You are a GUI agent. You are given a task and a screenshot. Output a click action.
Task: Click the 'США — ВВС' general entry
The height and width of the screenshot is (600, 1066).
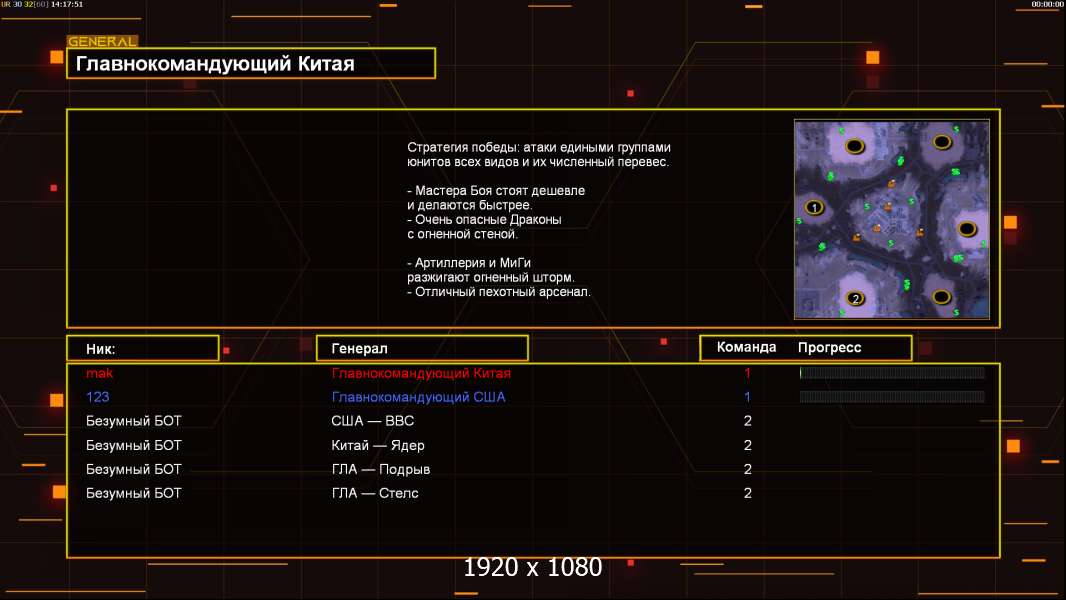[373, 421]
